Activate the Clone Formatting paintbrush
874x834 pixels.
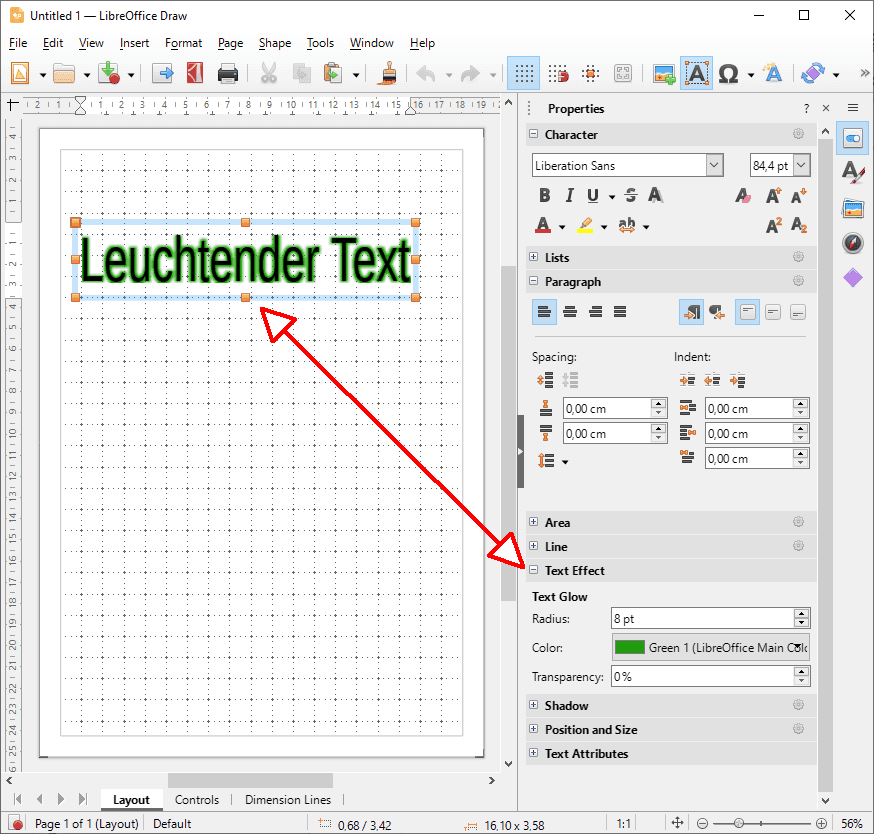(387, 73)
